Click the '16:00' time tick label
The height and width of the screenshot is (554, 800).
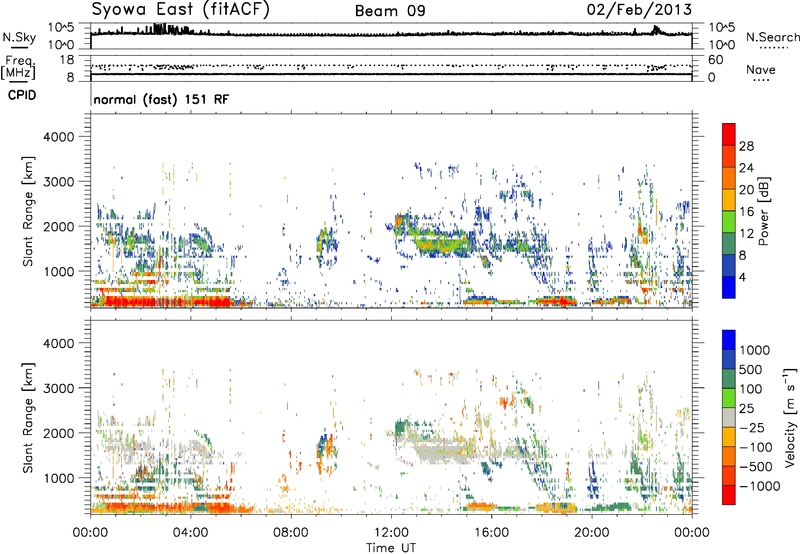491,533
